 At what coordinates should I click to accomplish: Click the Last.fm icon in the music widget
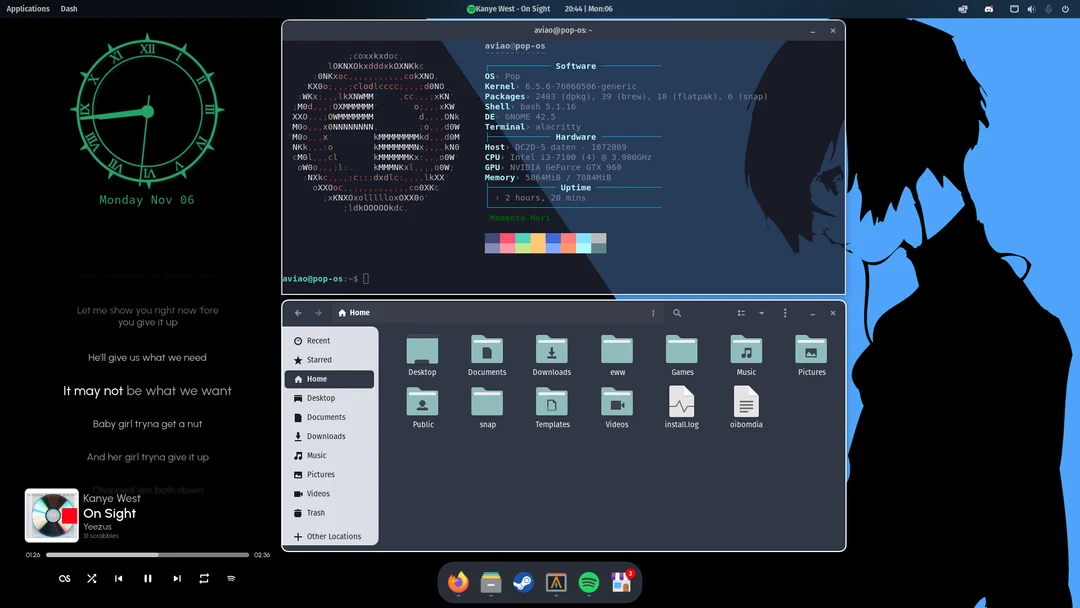(64, 578)
